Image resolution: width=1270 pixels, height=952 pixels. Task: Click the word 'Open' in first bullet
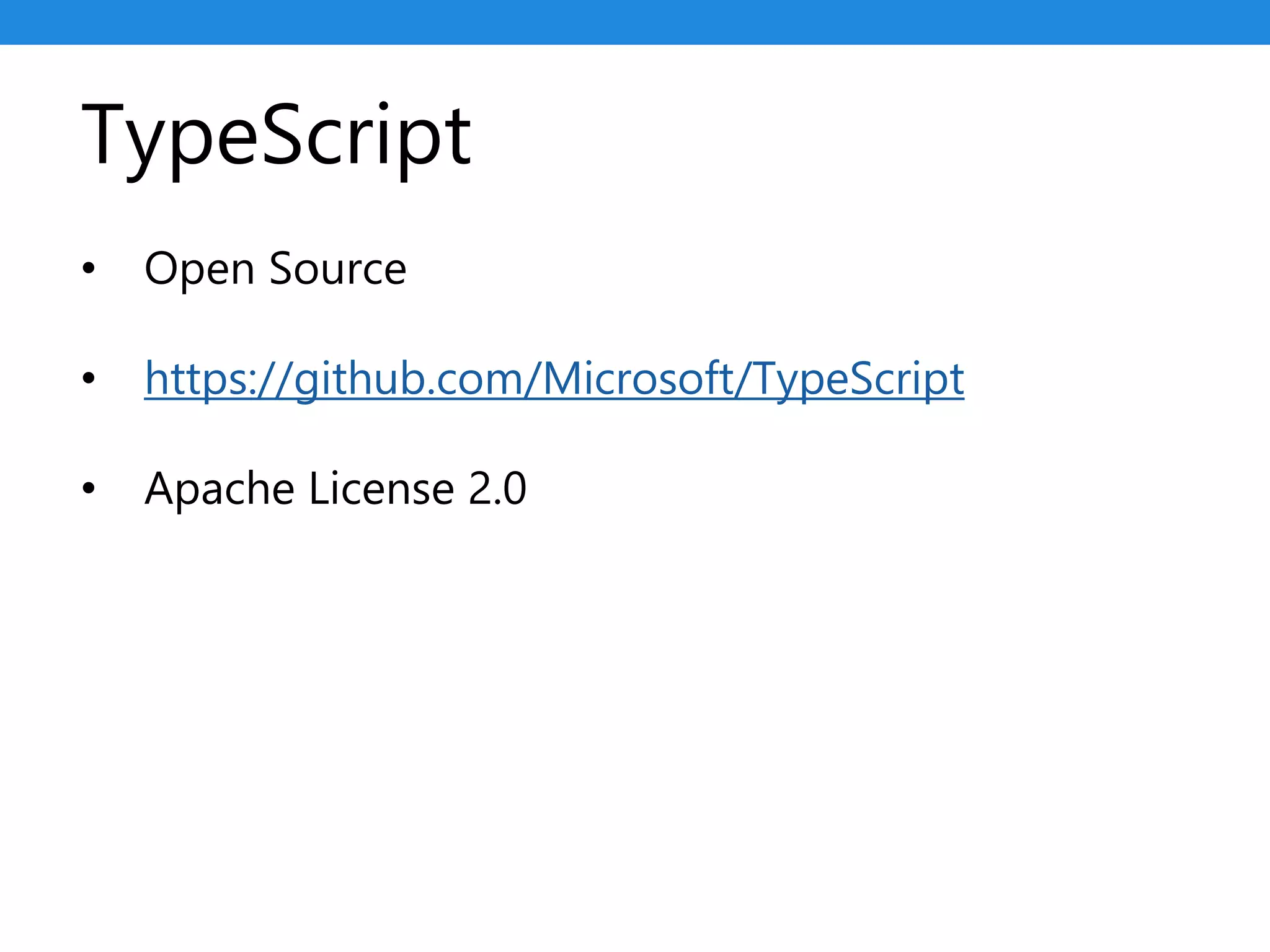(x=199, y=268)
